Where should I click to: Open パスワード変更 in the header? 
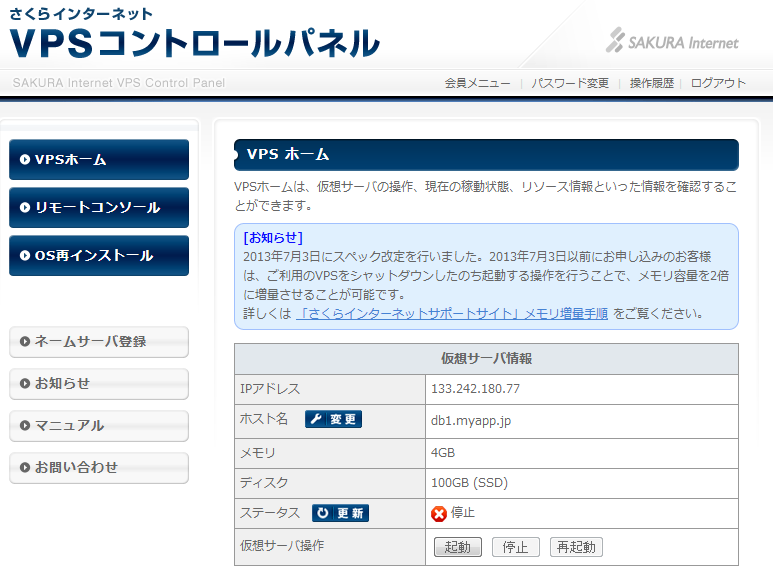point(570,83)
